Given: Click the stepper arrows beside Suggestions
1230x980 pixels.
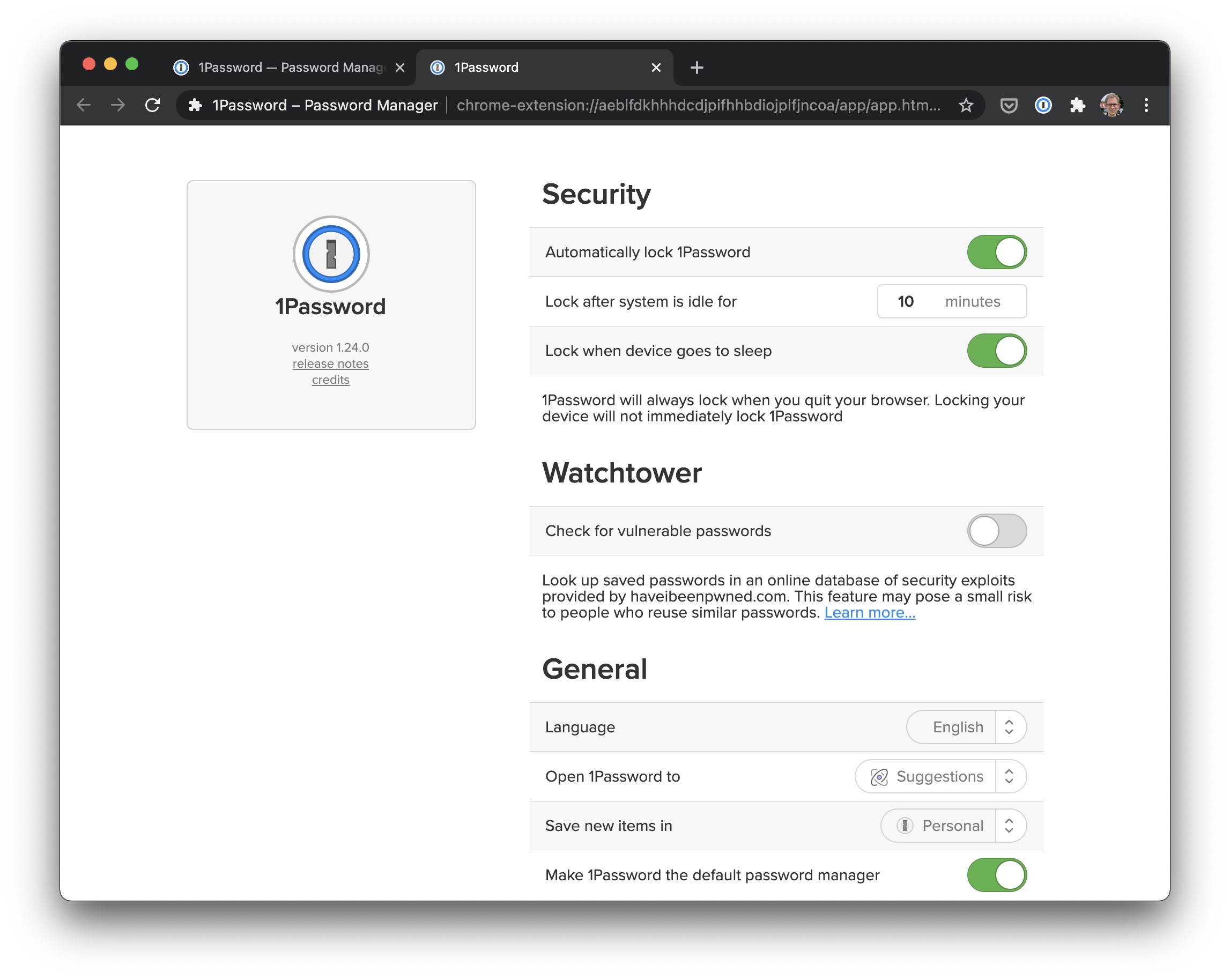Looking at the screenshot, I should click(x=1009, y=776).
